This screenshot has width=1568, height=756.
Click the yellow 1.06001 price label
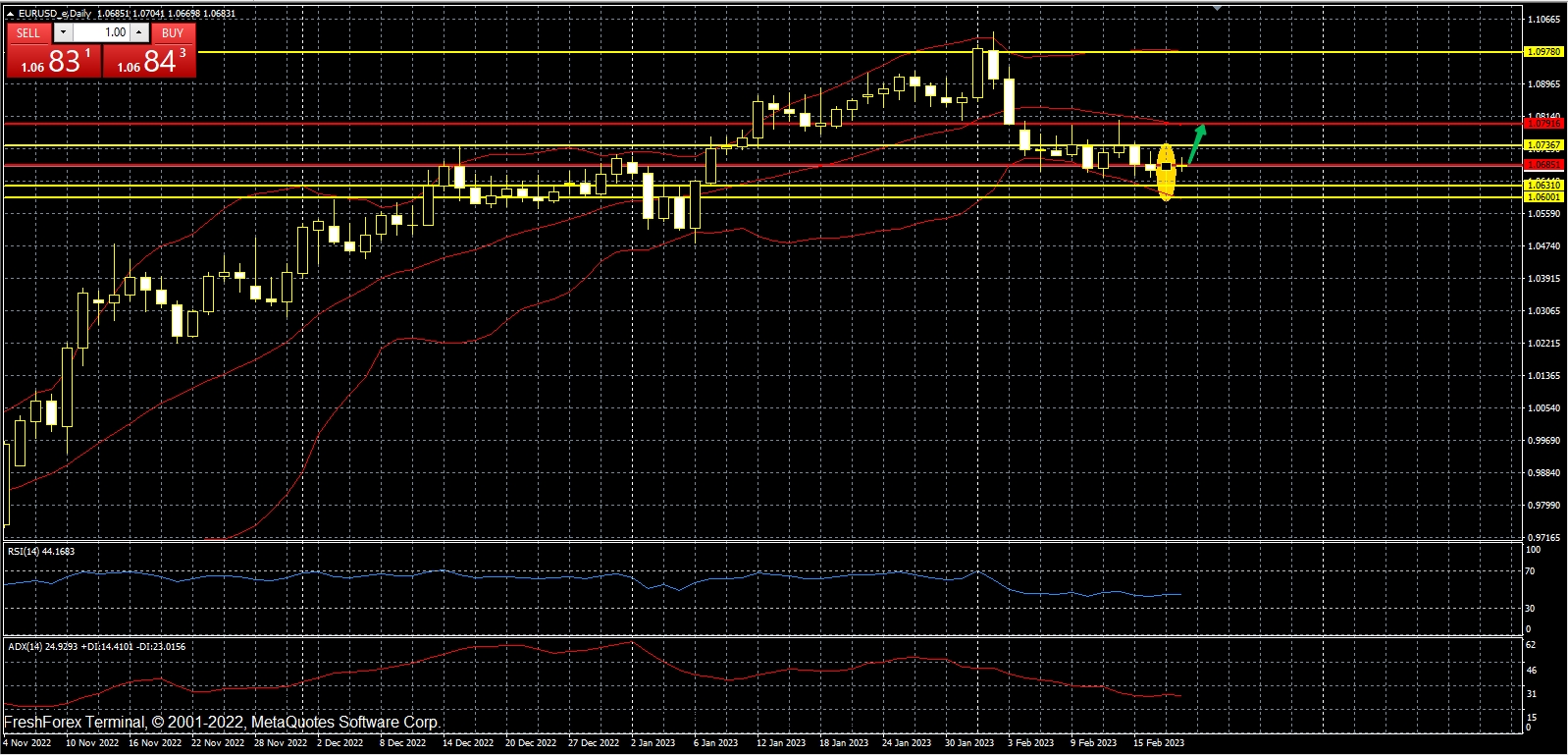click(1543, 196)
